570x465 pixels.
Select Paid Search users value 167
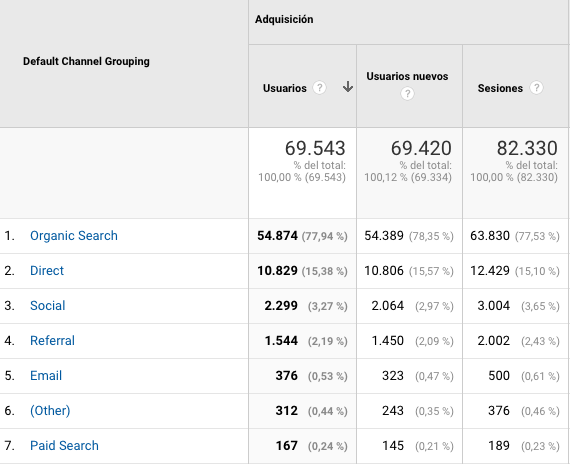pos(286,445)
